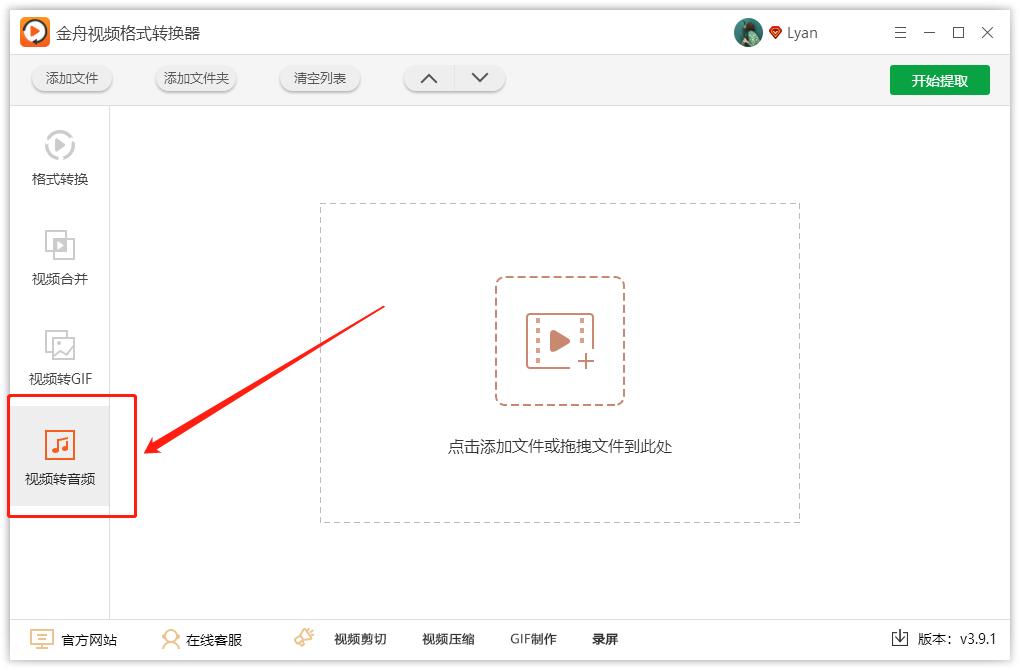Open the GIF制作 (GIF Maker) feature
This screenshot has width=1020, height=670.
point(533,638)
